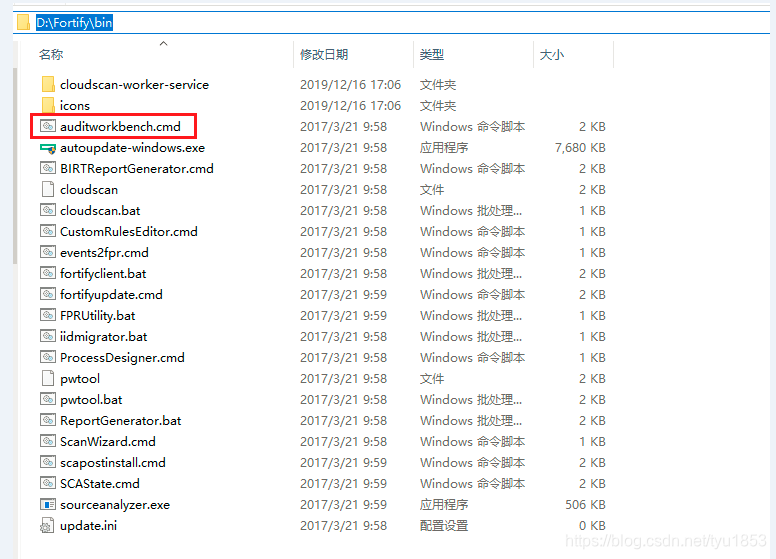The width and height of the screenshot is (776, 559).
Task: Click the events2fpr.cmd file icon
Action: tap(48, 252)
